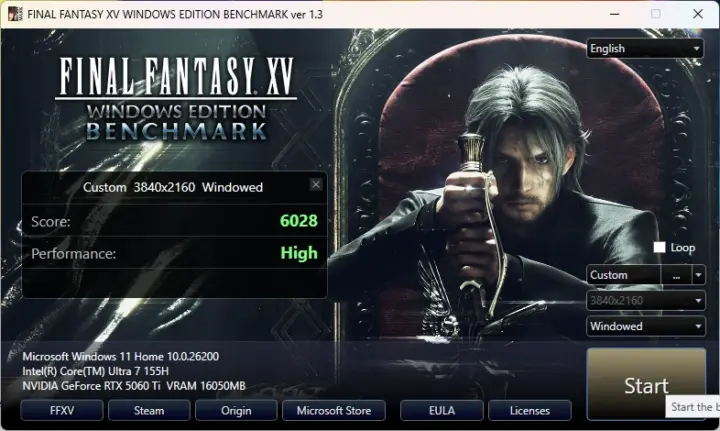Enable the Loop checkbox
The width and height of the screenshot is (720, 431).
tap(659, 247)
